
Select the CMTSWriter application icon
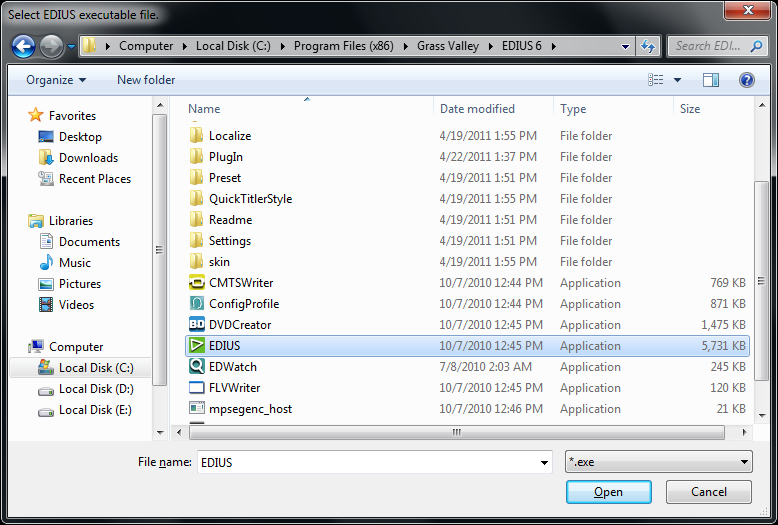pyautogui.click(x=196, y=283)
